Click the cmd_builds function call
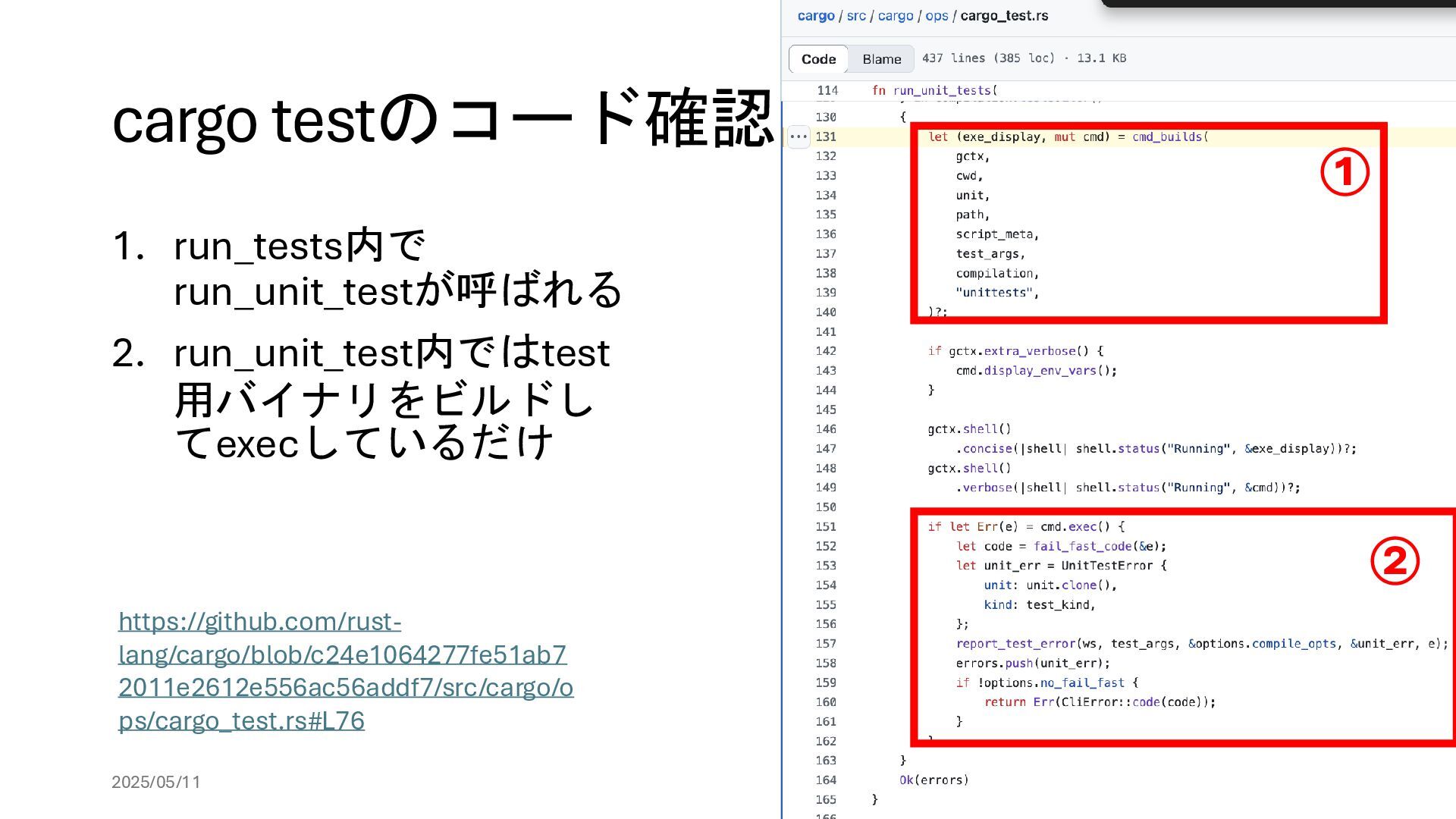The width and height of the screenshot is (1456, 819). [x=1167, y=137]
